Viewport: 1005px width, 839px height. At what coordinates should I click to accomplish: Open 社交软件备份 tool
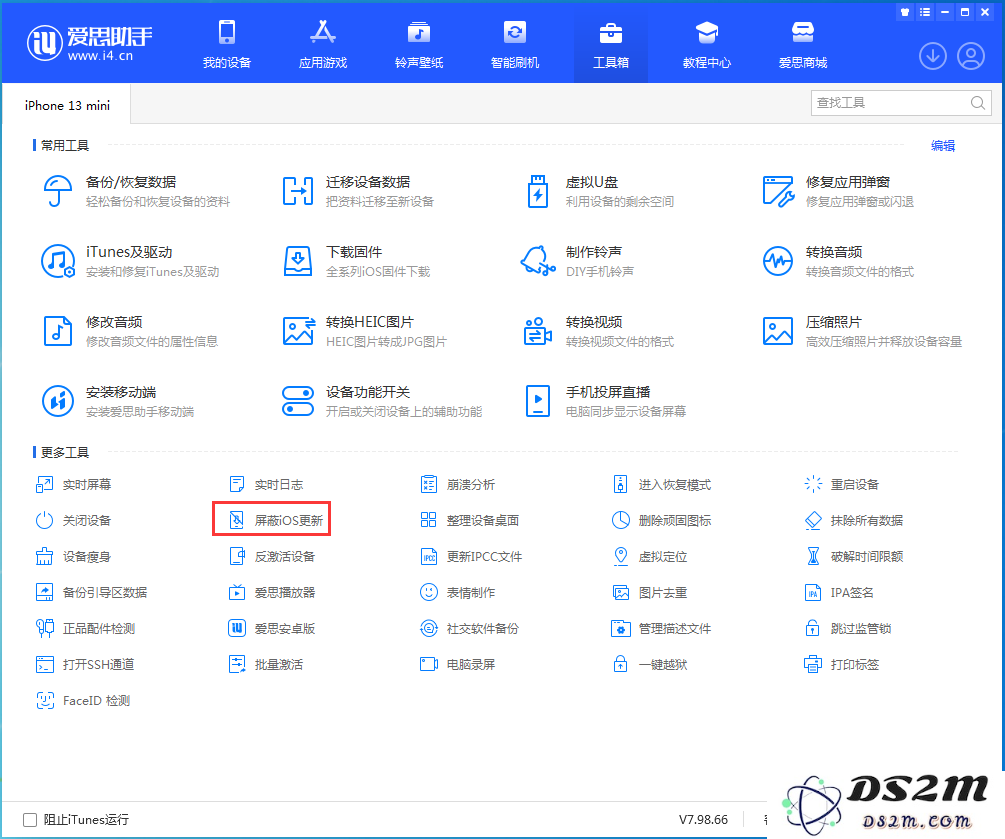pyautogui.click(x=469, y=628)
